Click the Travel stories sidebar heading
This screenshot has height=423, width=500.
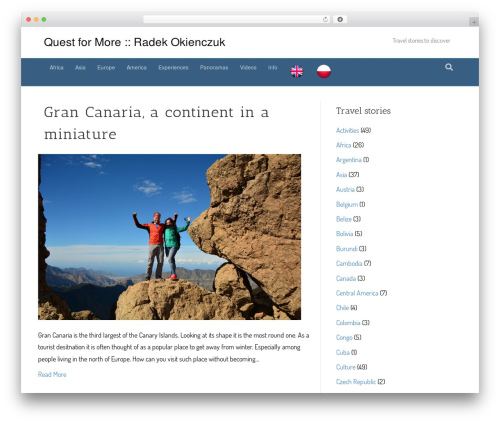363,111
